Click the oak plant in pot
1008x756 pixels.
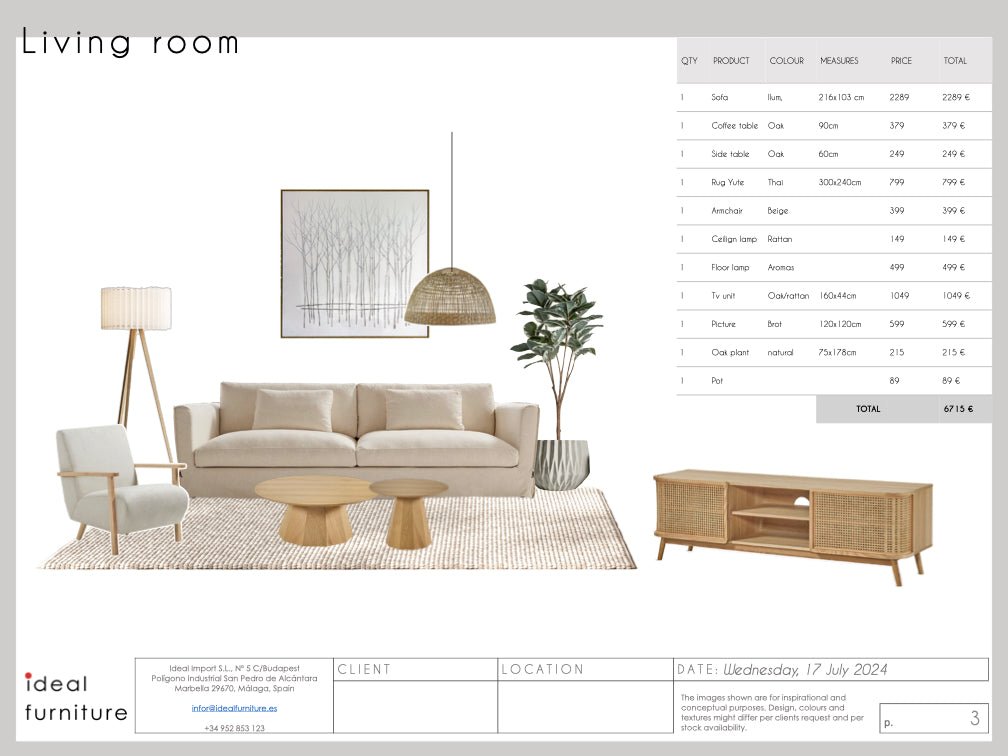pos(557,380)
